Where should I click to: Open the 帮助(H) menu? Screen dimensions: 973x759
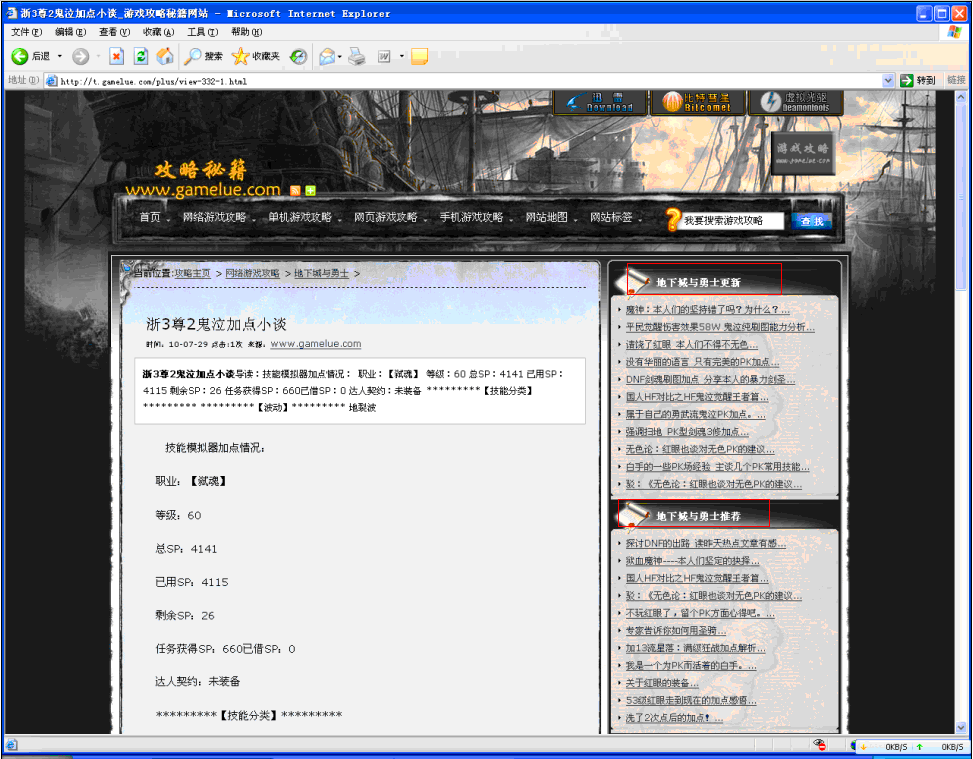pyautogui.click(x=246, y=32)
